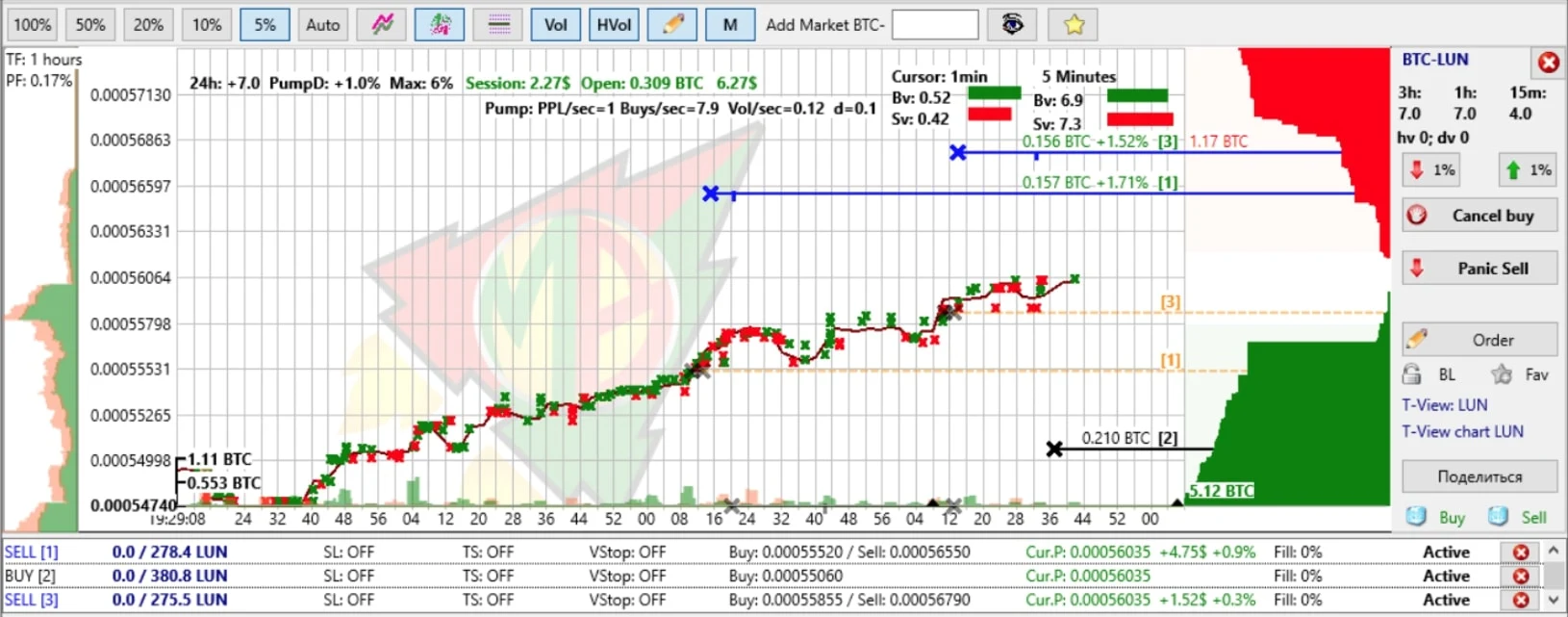Click the blue X on sell line [3]
The image size is (1568, 617).
(x=958, y=152)
